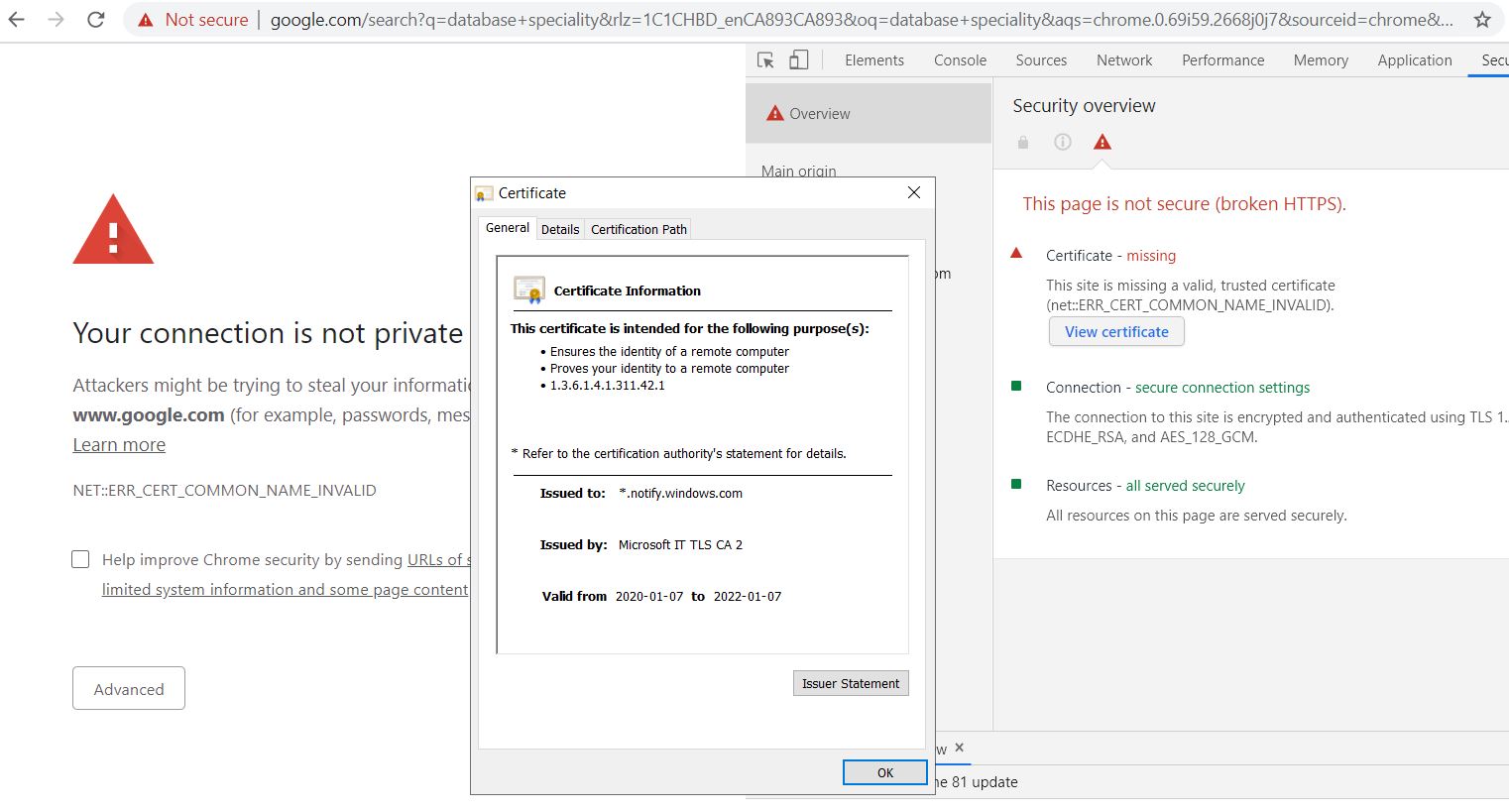Click the URL text in address bar
This screenshot has width=1509, height=812.
pos(861,20)
